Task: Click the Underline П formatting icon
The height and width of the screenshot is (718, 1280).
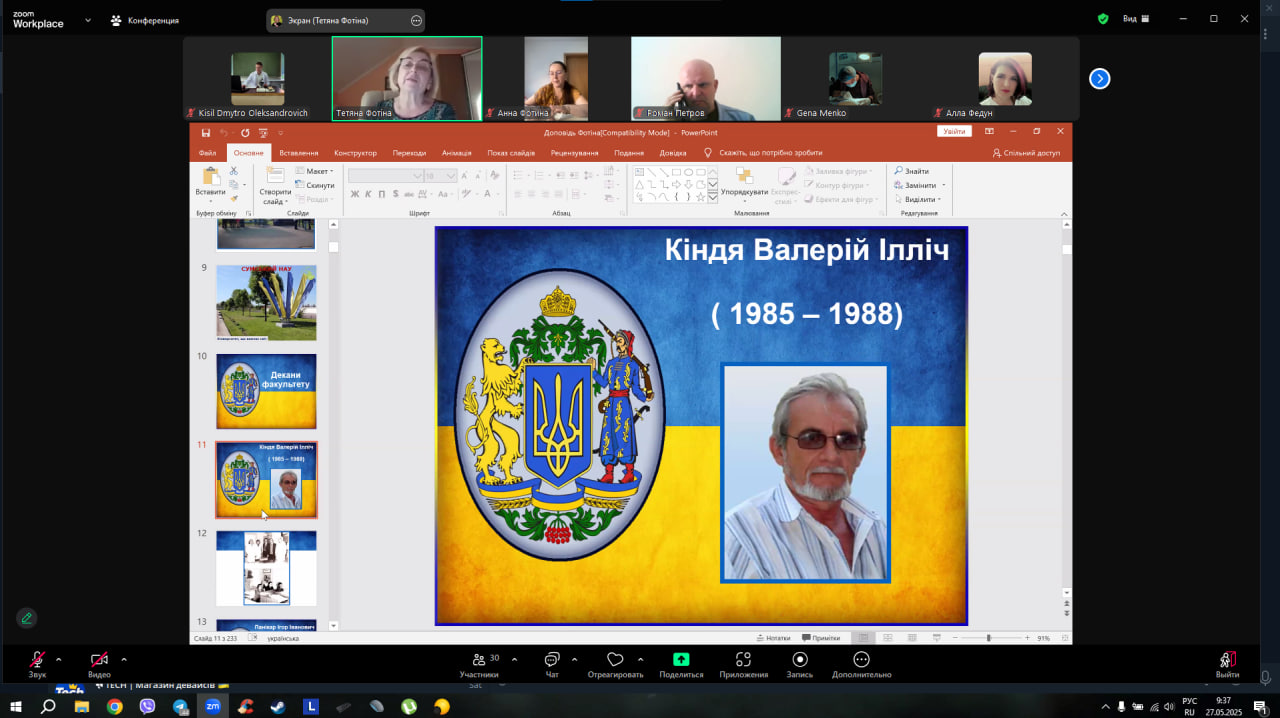Action: tap(381, 194)
